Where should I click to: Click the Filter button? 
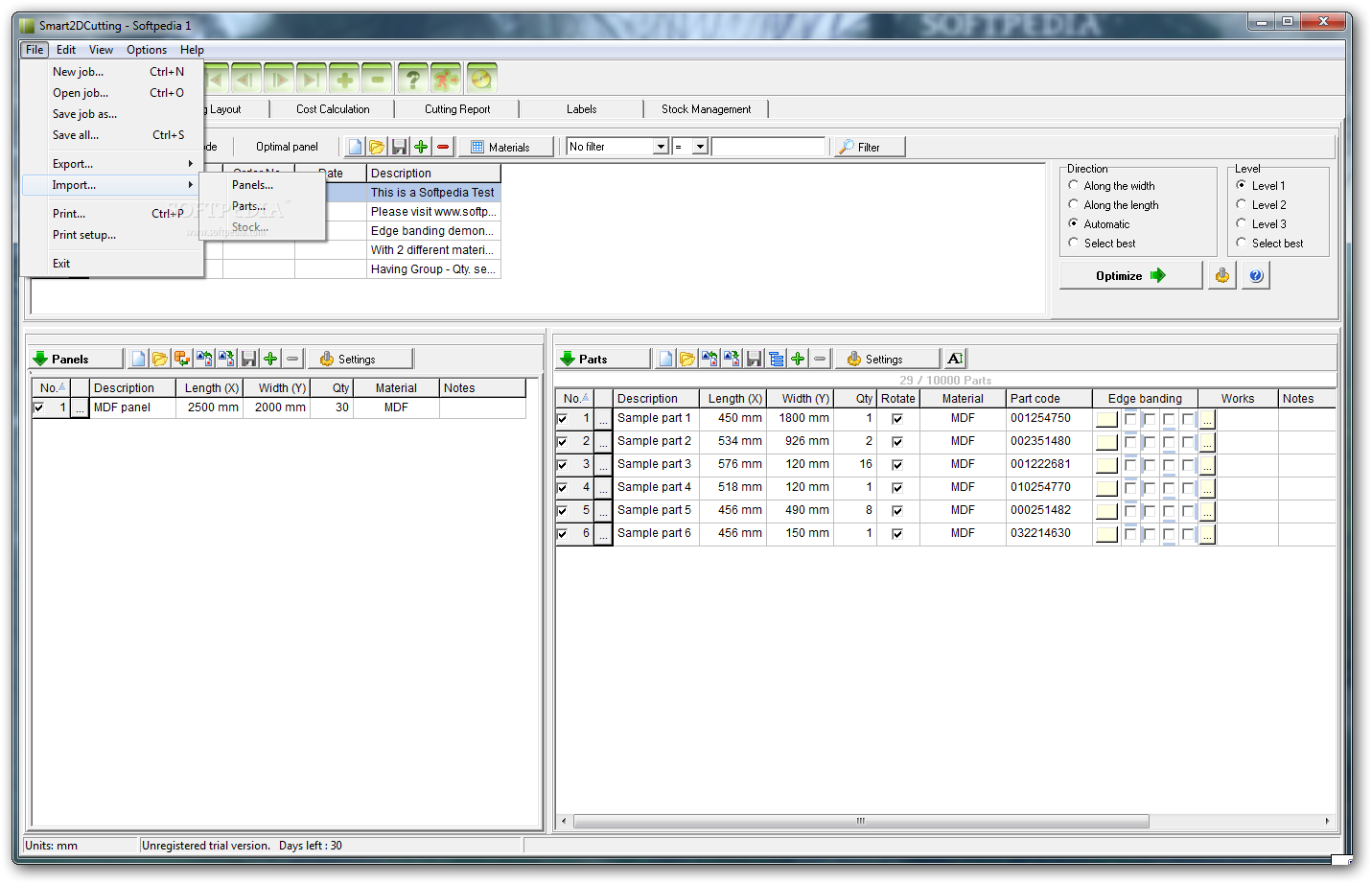click(869, 147)
